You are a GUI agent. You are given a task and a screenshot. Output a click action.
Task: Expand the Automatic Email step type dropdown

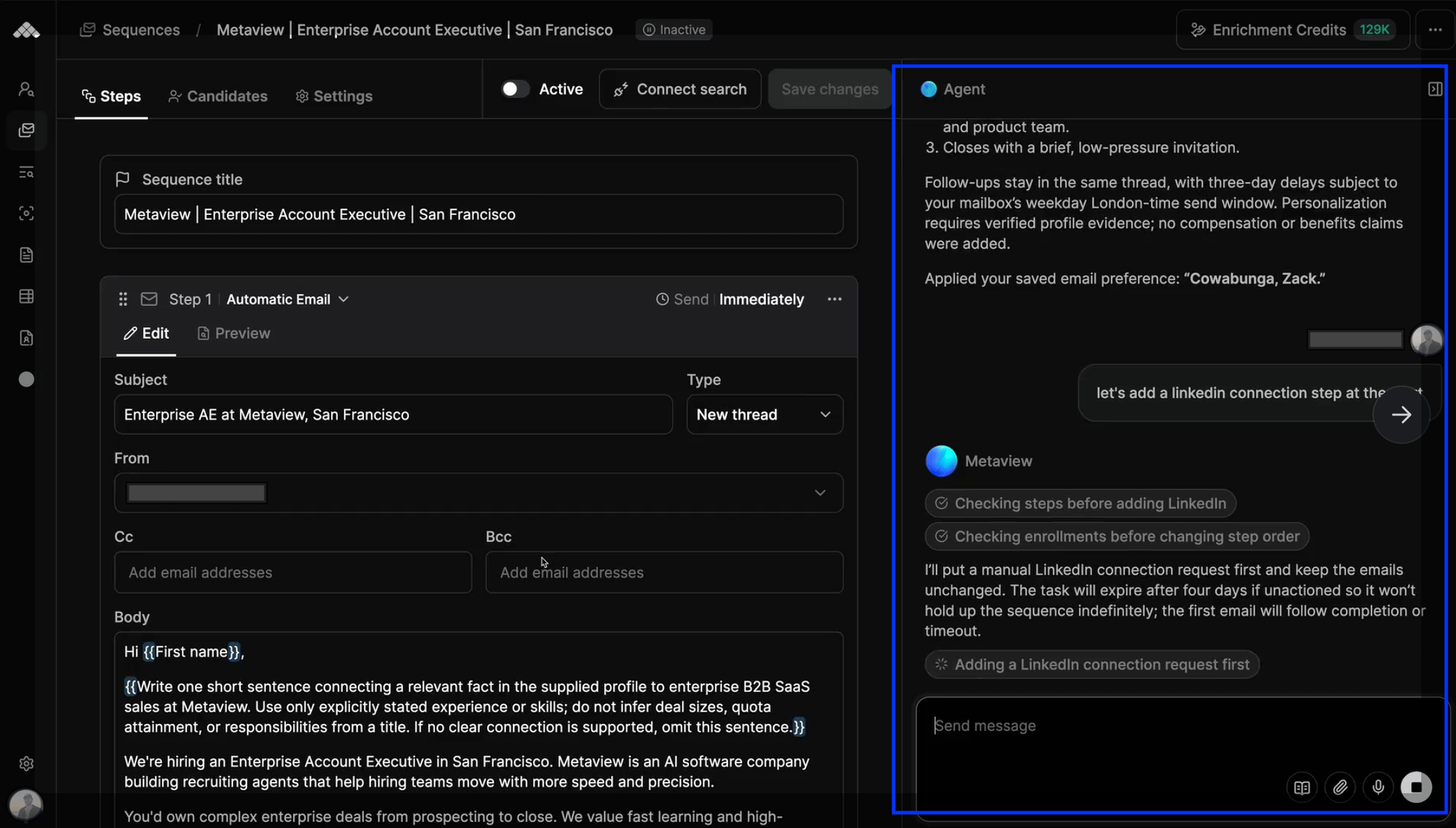[287, 299]
